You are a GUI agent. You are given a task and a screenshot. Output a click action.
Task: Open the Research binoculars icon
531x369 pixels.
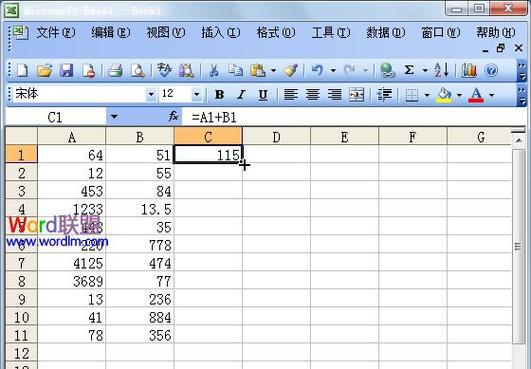(187, 70)
